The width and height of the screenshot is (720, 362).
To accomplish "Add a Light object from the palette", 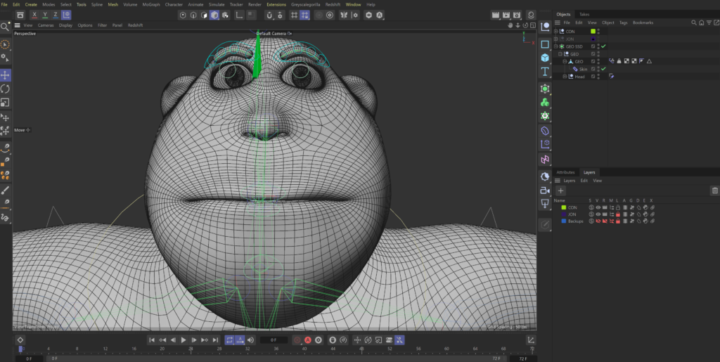I will tap(545, 204).
